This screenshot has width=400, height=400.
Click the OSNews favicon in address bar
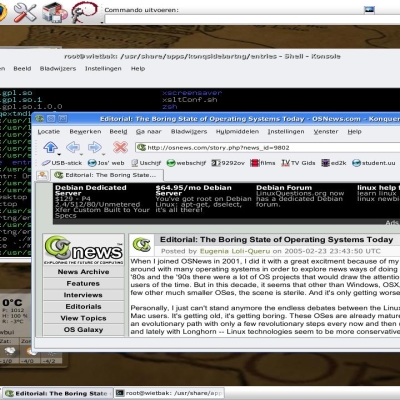coord(142,147)
